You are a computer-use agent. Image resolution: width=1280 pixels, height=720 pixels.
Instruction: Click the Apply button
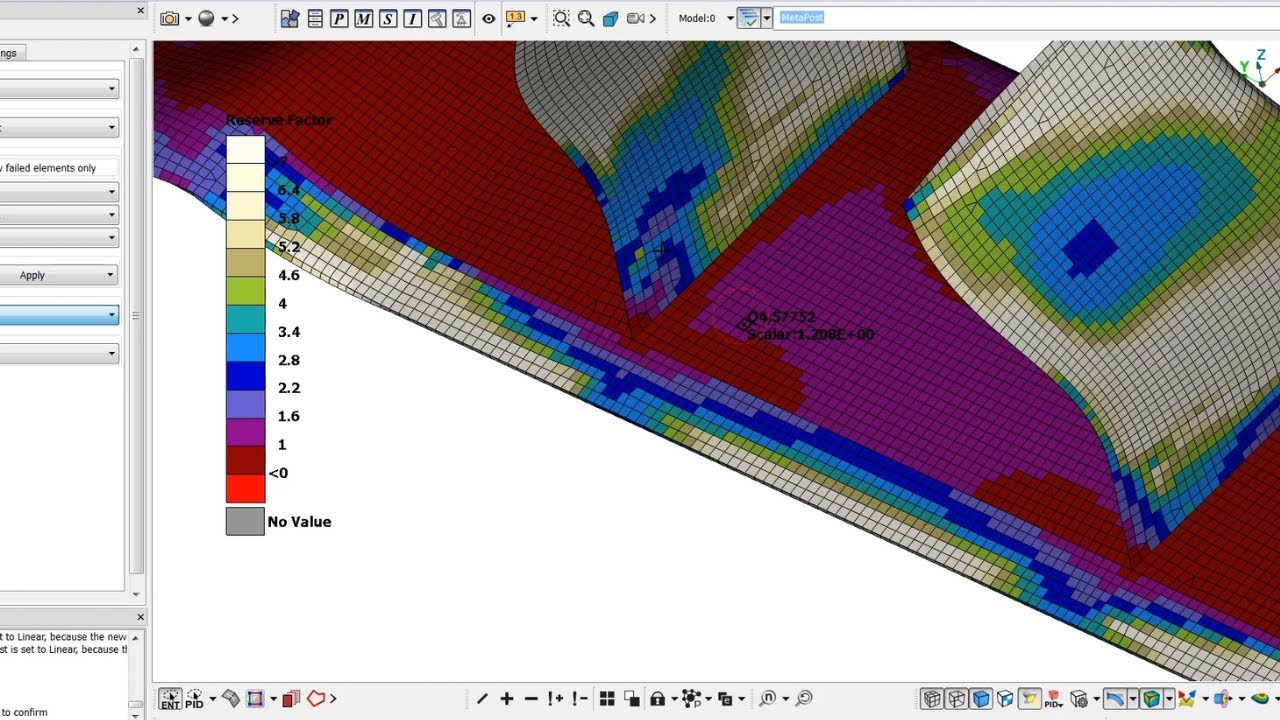tap(32, 275)
